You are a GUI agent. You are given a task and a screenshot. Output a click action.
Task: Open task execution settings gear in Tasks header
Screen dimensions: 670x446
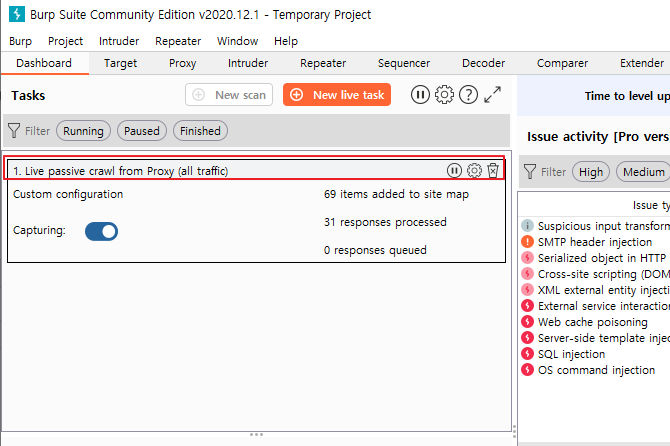pos(444,94)
